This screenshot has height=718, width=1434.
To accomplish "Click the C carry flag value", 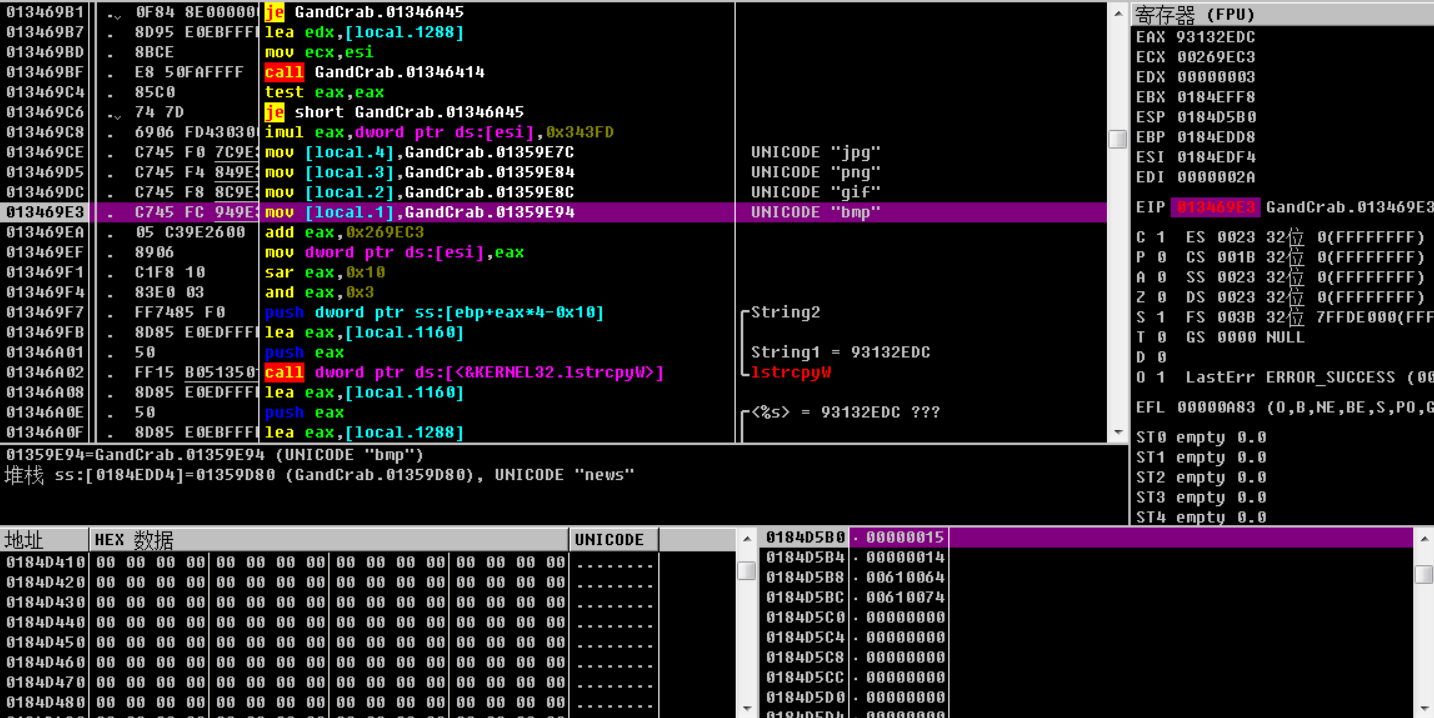I will point(1161,237).
